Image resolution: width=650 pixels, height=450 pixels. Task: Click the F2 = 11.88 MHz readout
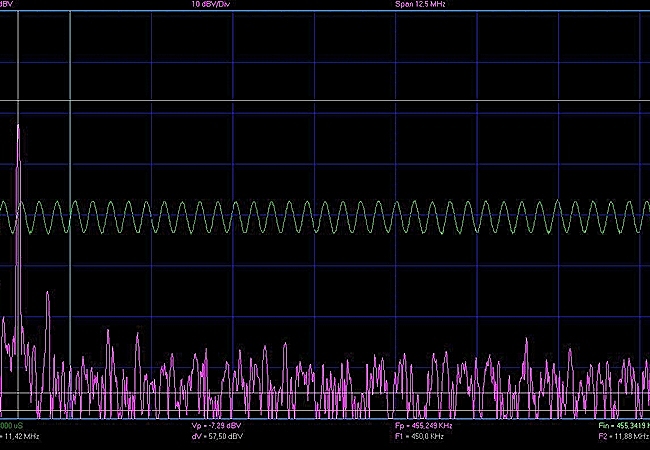622,437
